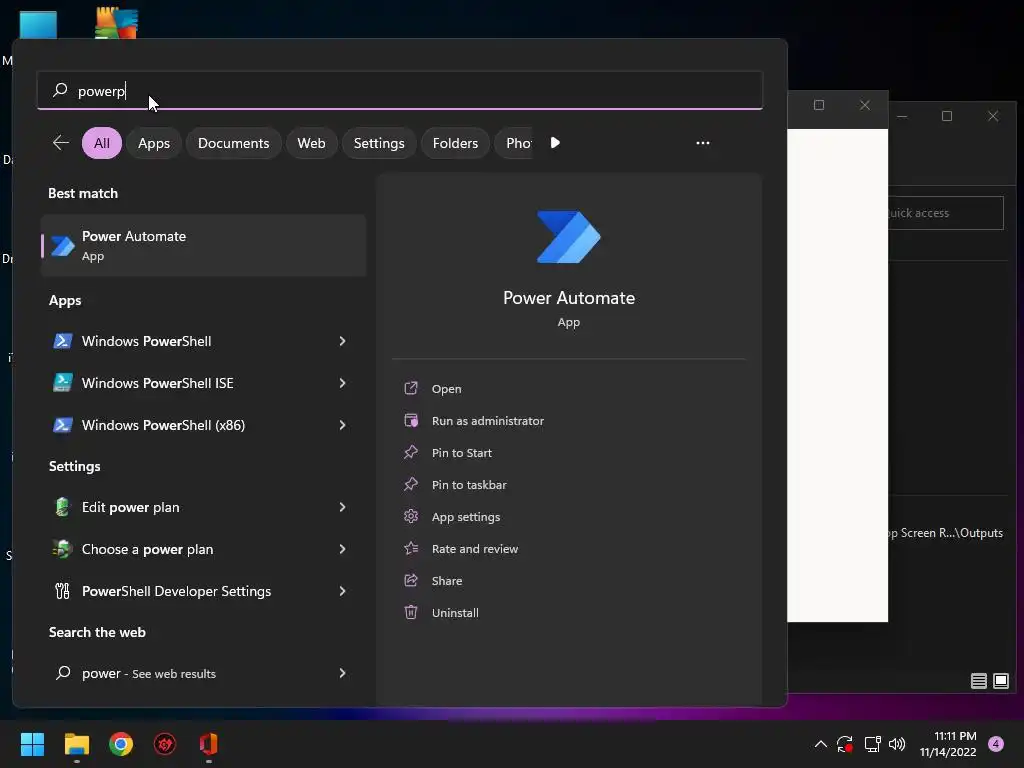Switch to the Folders filter tab

[x=455, y=143]
